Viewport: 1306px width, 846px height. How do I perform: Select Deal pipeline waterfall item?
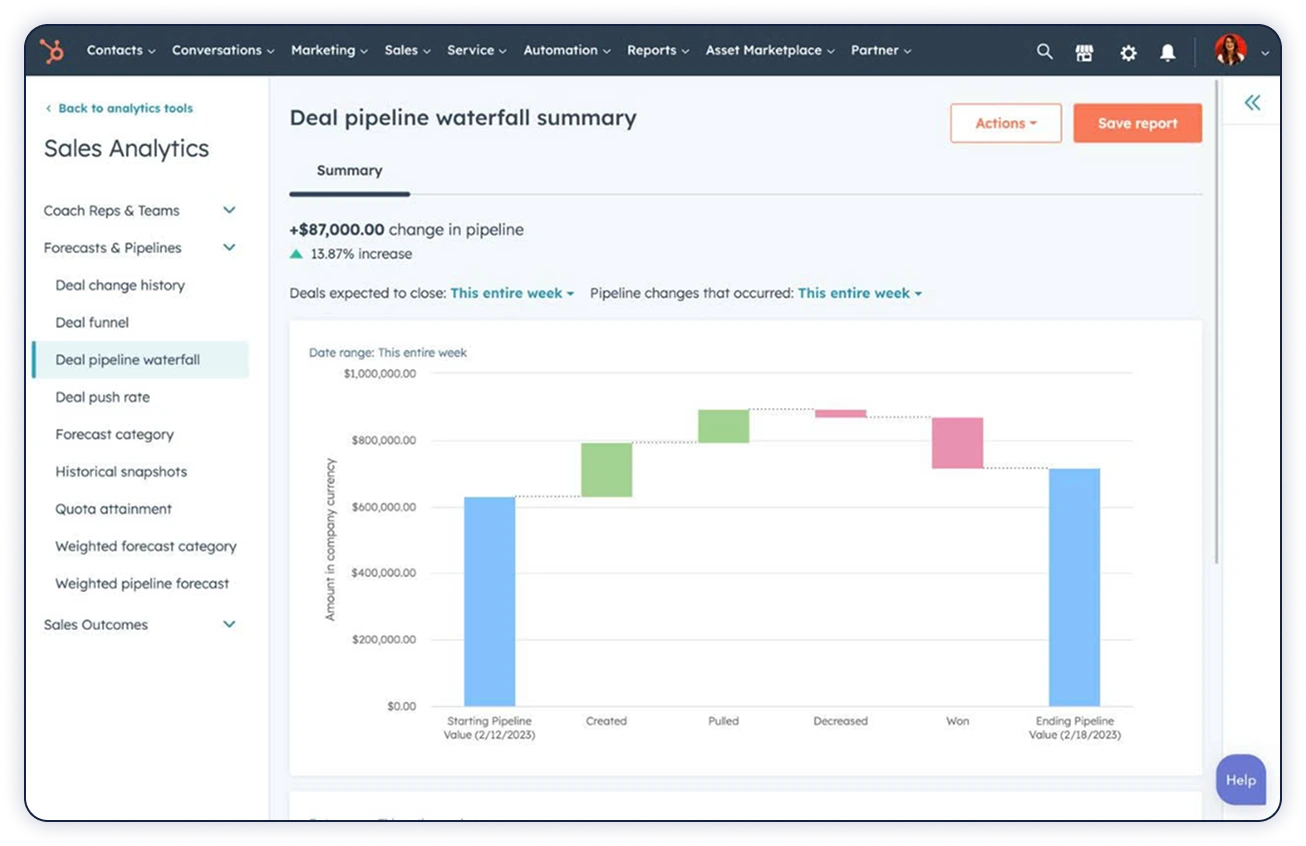click(x=140, y=360)
